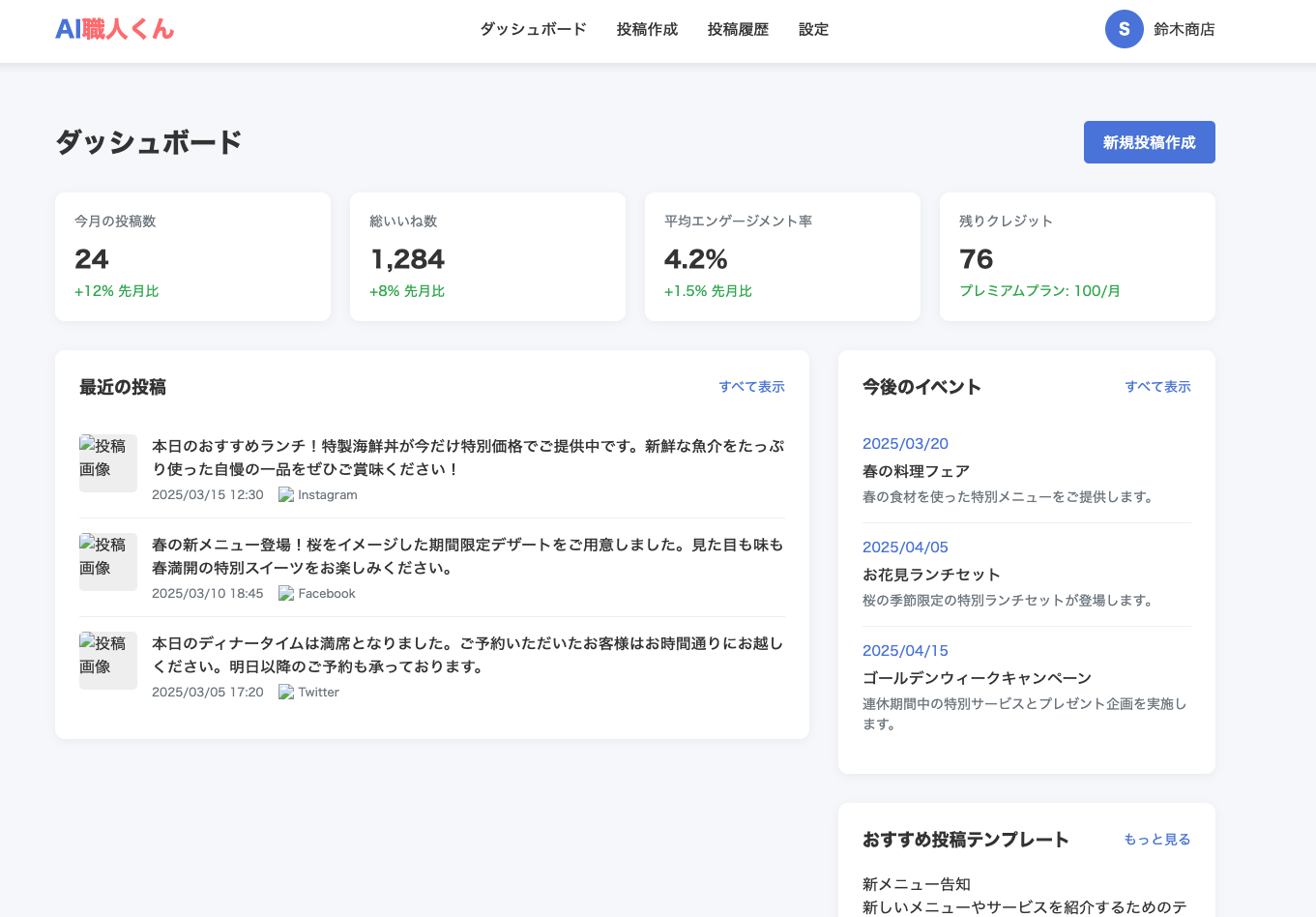Screen dimensions: 1316x917
Task: Click すべて表示 for 今後のイベント
Action: pos(1158,386)
